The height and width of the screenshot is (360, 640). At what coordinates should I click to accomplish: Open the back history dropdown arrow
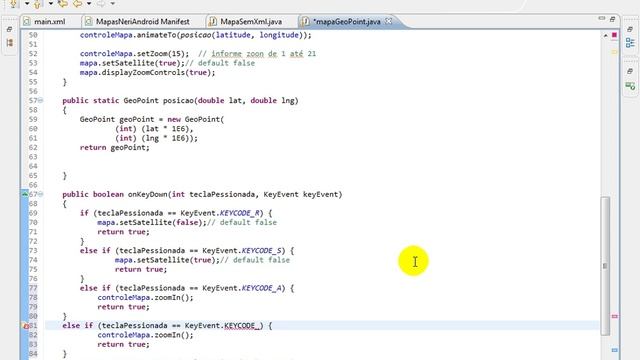coord(89,4)
